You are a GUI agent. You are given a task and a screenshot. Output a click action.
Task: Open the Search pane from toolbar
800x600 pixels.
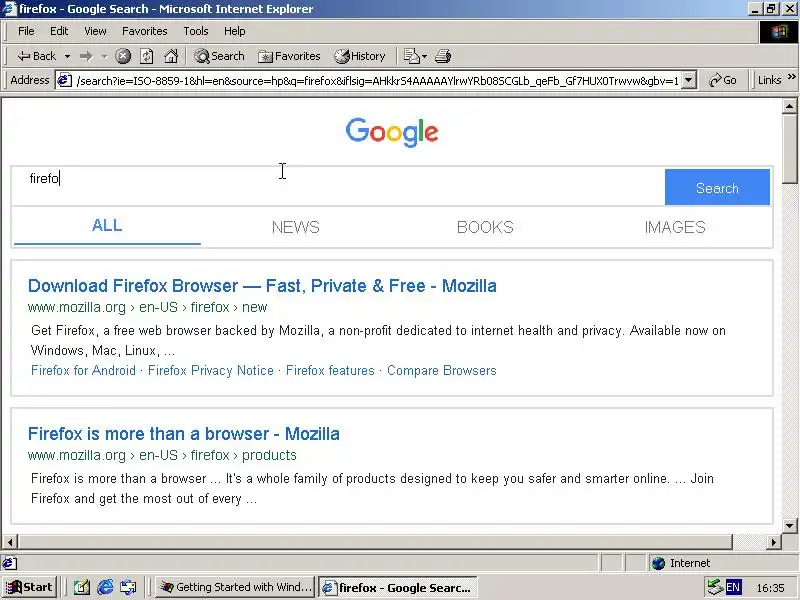click(219, 56)
